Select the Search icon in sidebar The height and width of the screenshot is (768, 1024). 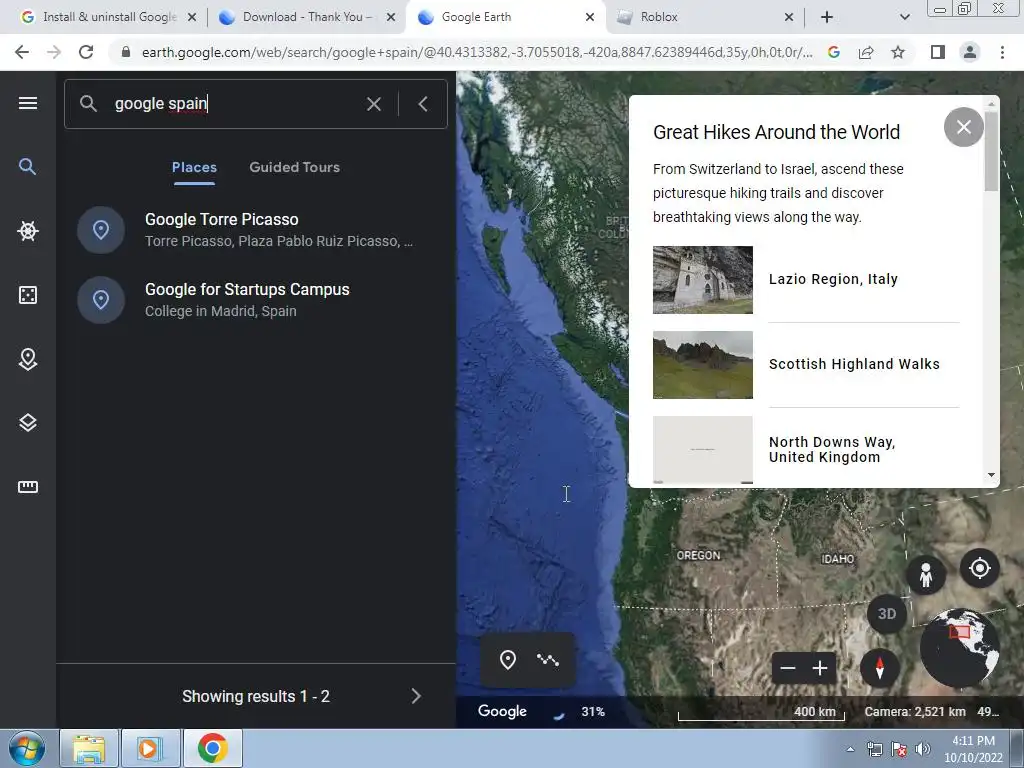27,167
